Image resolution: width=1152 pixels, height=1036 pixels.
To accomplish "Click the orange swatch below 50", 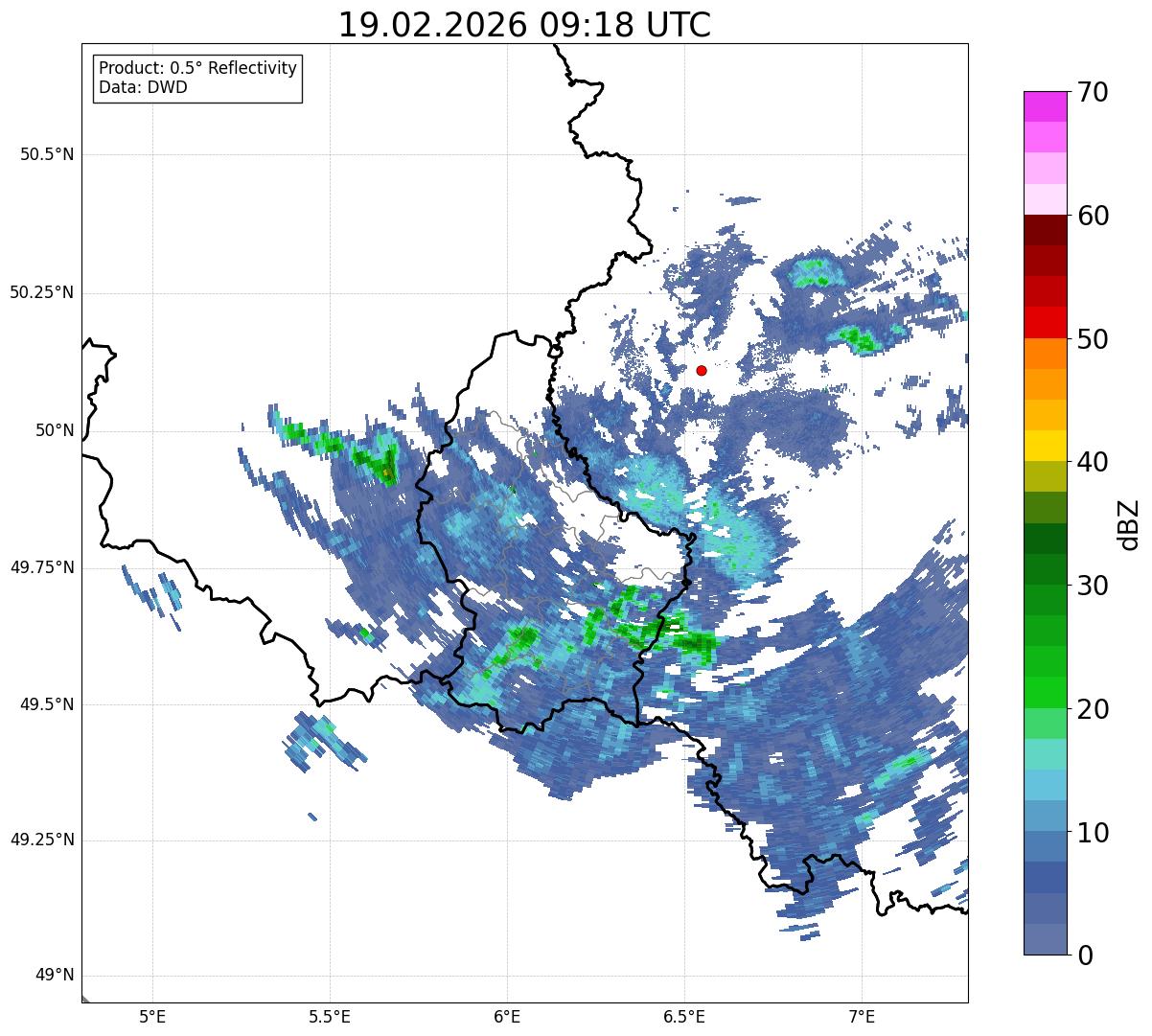I will coord(1045,354).
